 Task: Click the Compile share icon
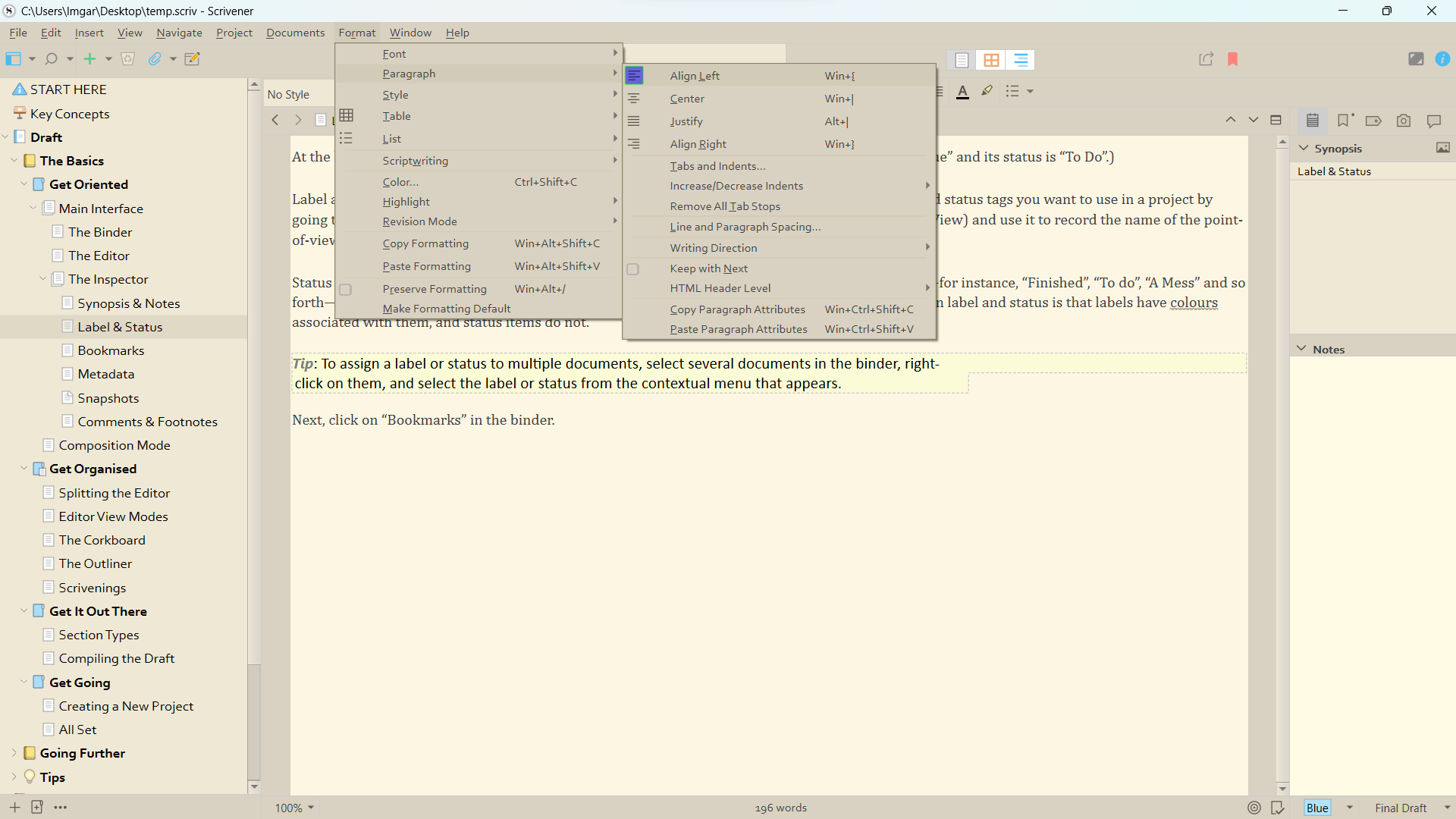point(1206,59)
